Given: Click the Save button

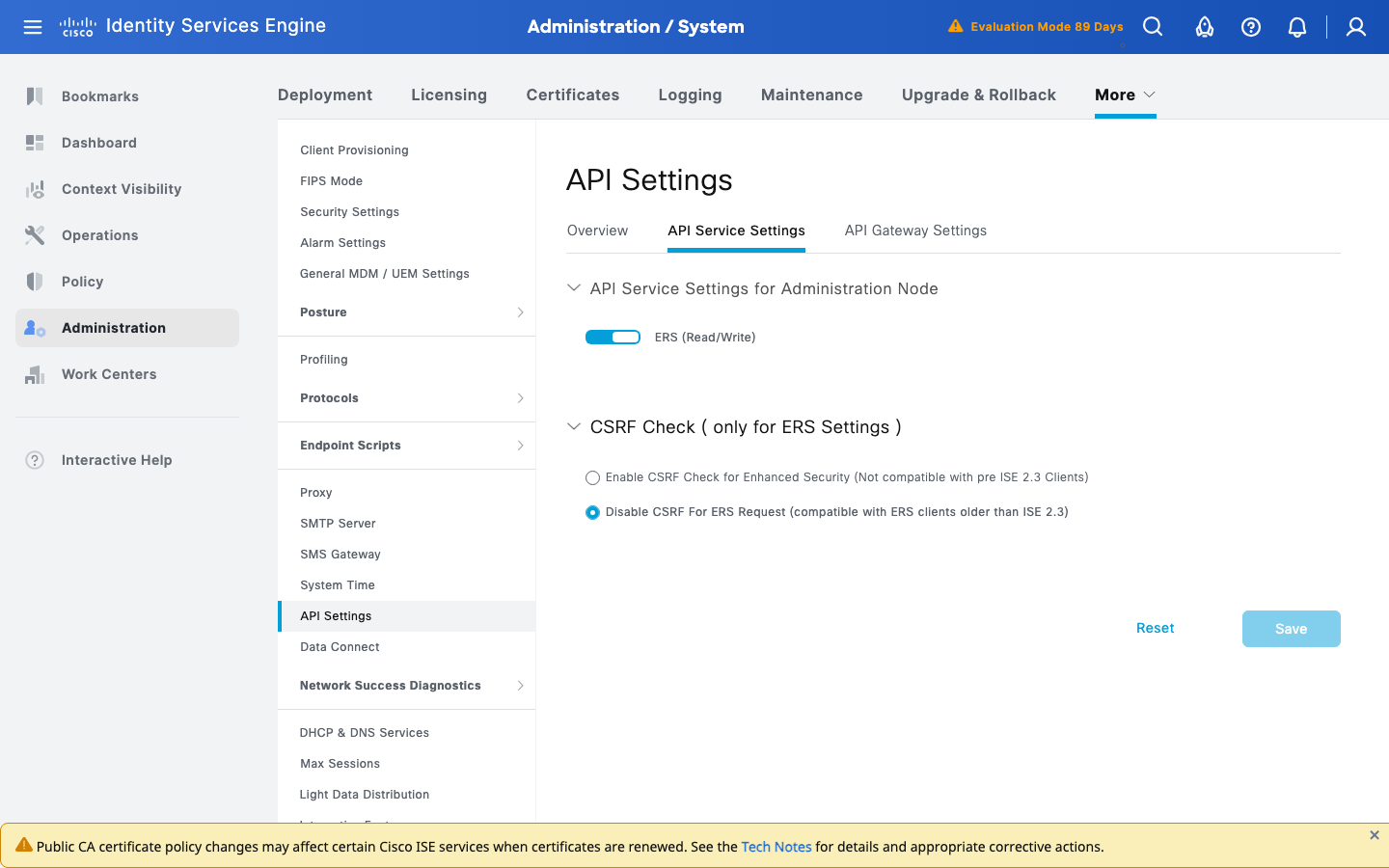Looking at the screenshot, I should click(1292, 629).
